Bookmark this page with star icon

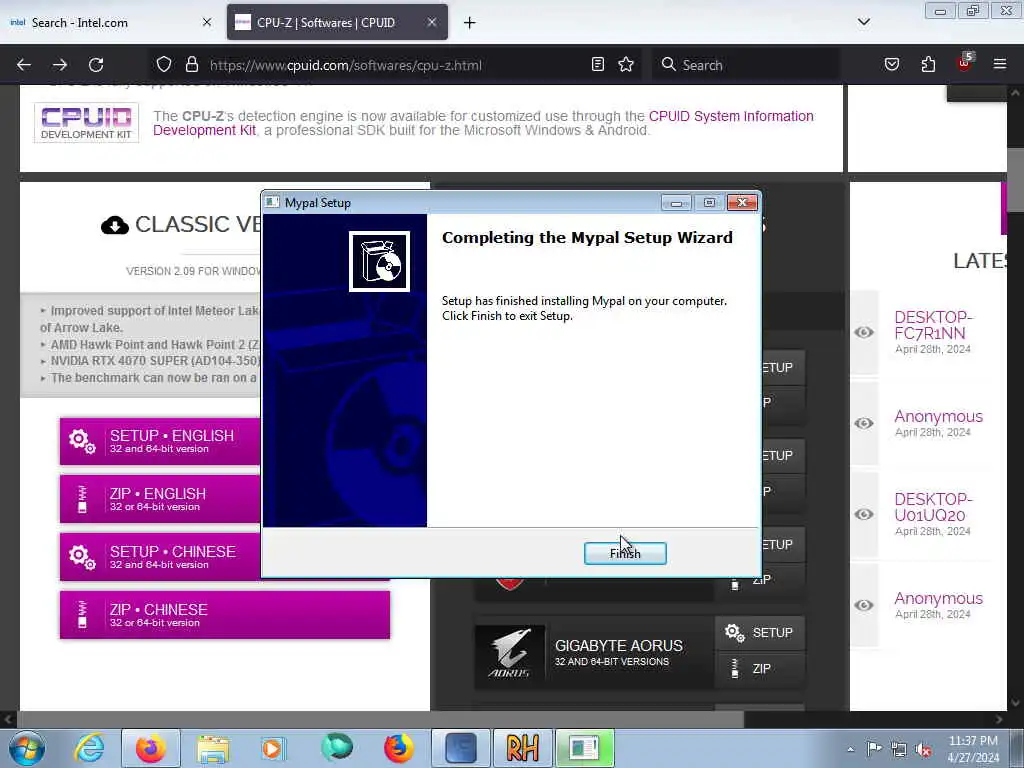pos(626,64)
